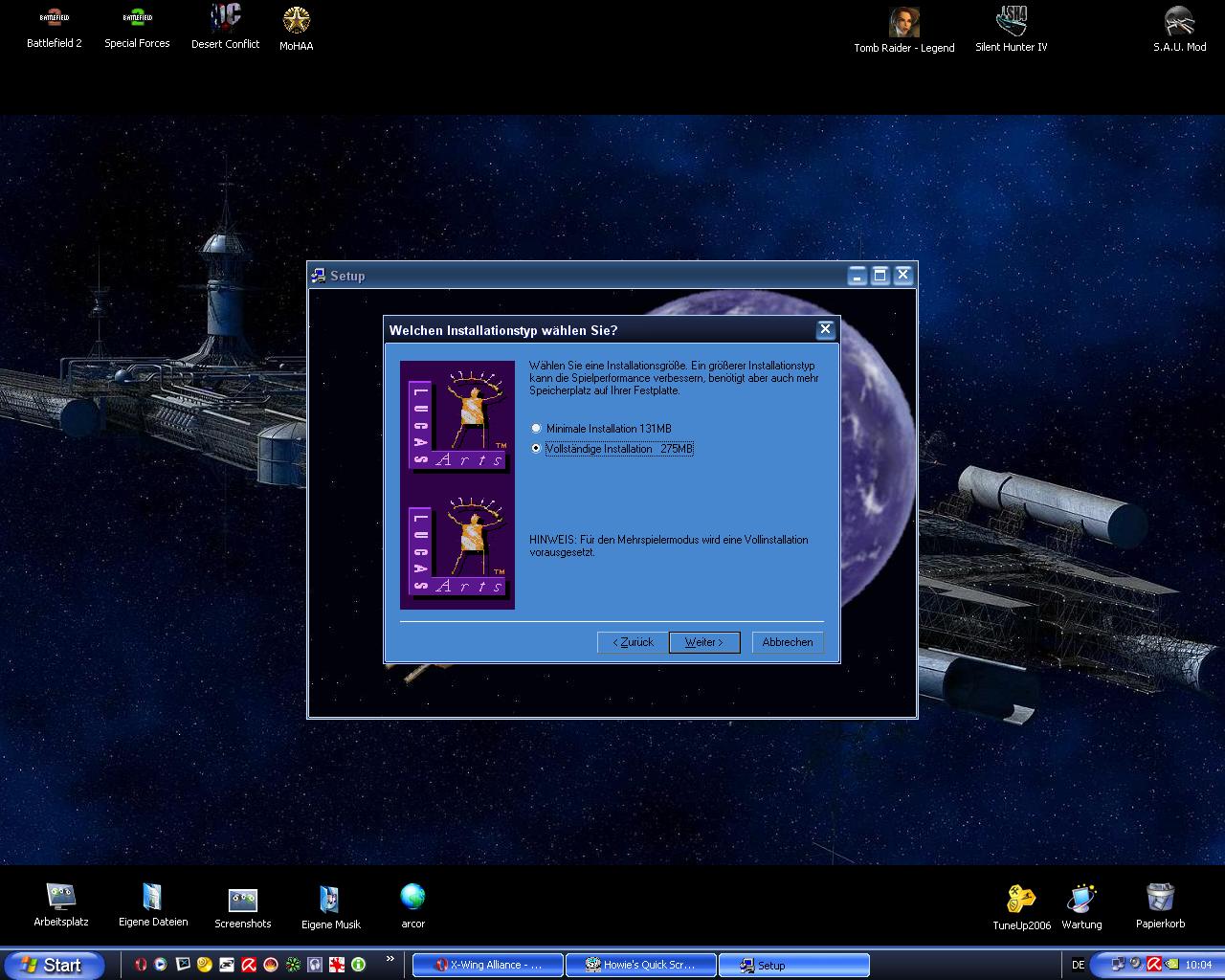Expand hidden quick launch icons chevron

[390, 958]
